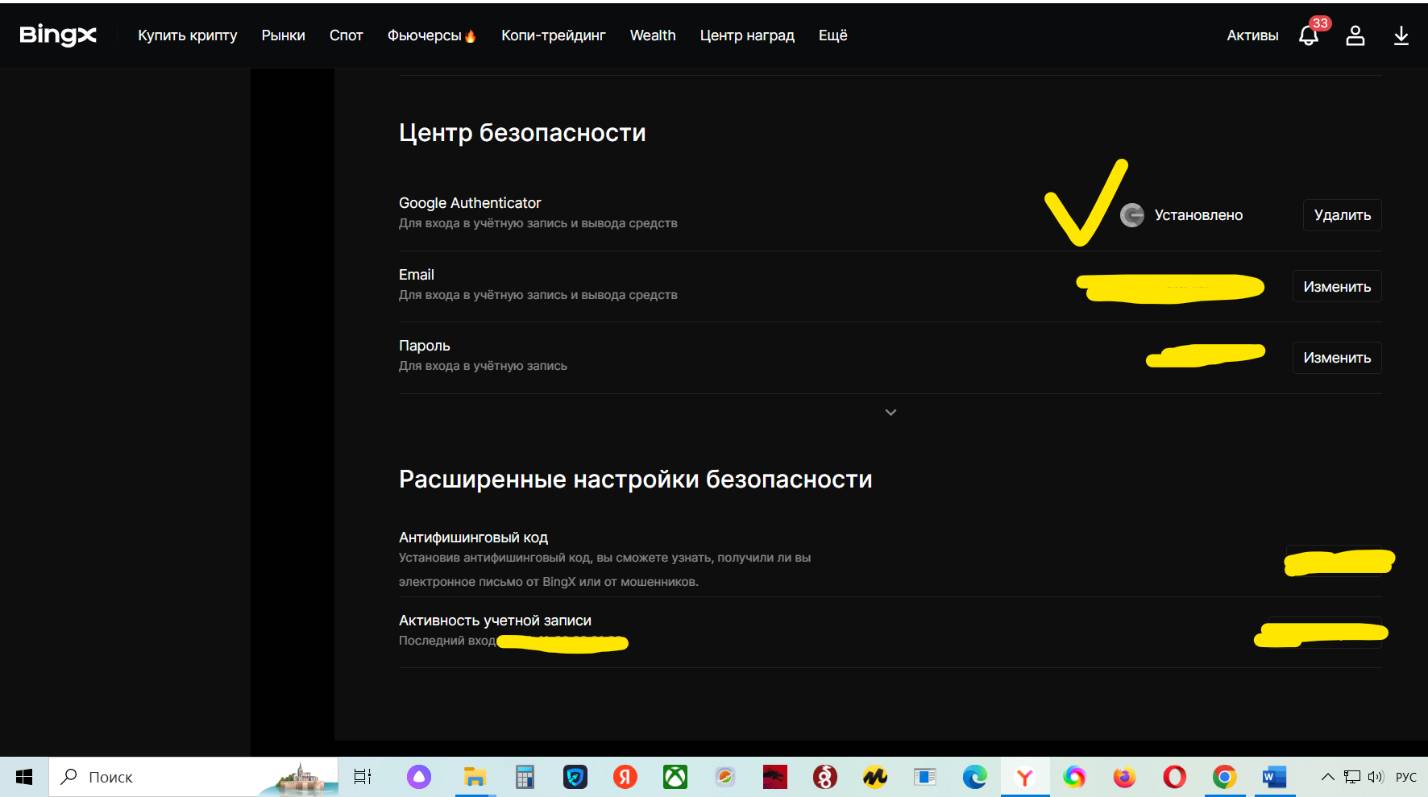Expand more Security Center options chevron

891,413
